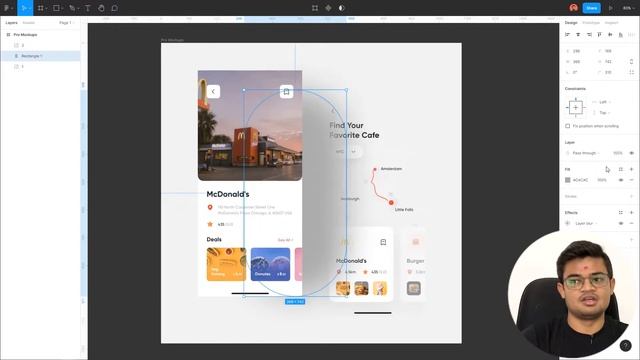Click the distribute spacing icon
Image resolution: width=640 pixels, height=360 pixels.
[x=631, y=35]
